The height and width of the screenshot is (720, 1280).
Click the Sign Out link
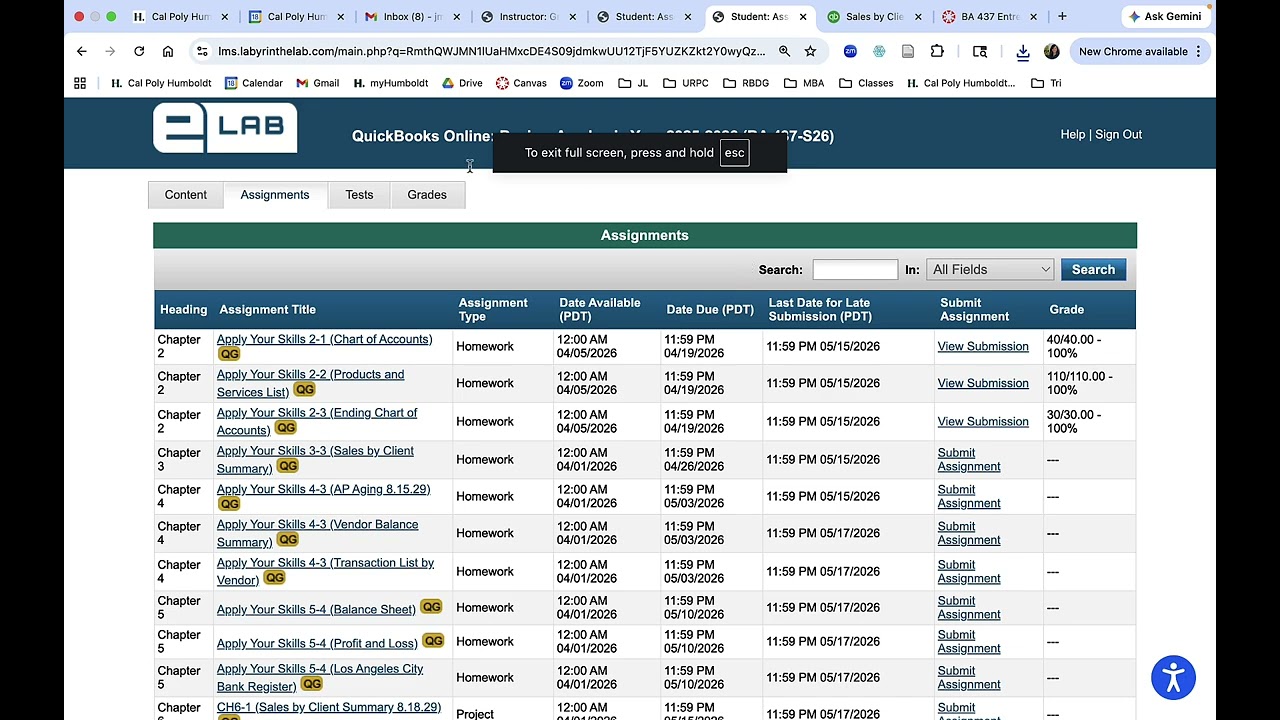(1118, 134)
